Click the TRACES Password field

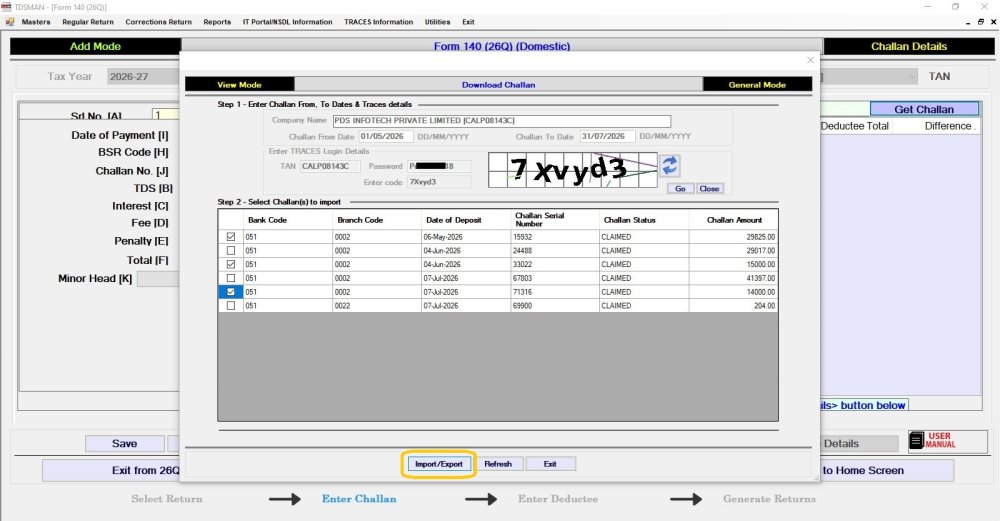click(x=439, y=166)
